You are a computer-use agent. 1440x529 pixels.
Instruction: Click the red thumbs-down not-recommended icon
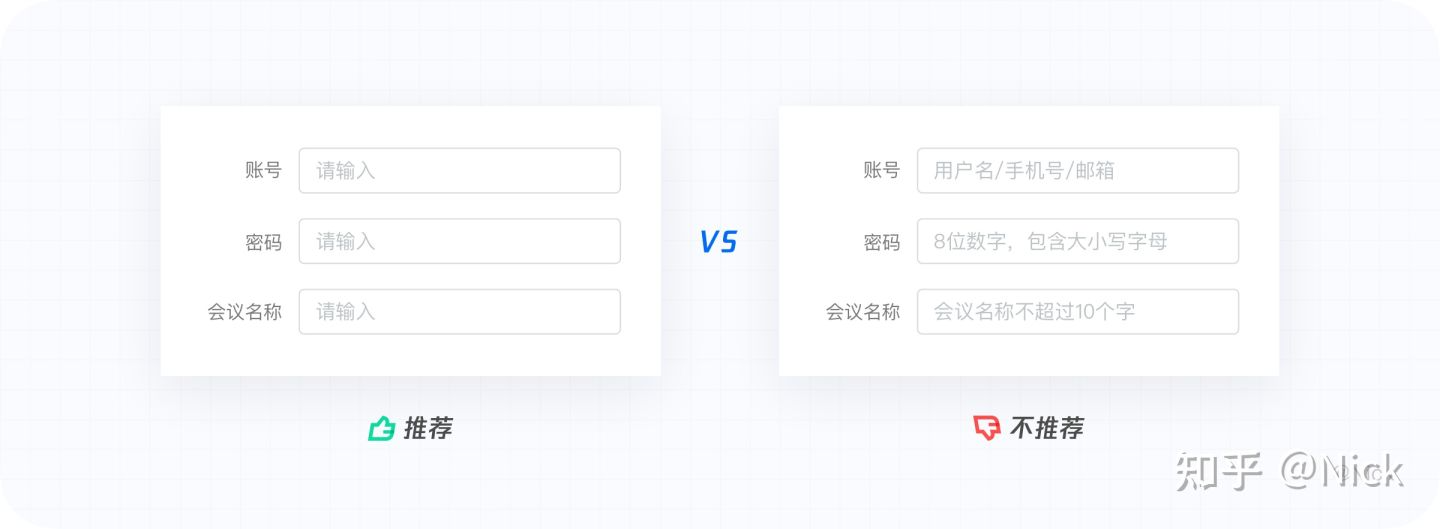(987, 429)
